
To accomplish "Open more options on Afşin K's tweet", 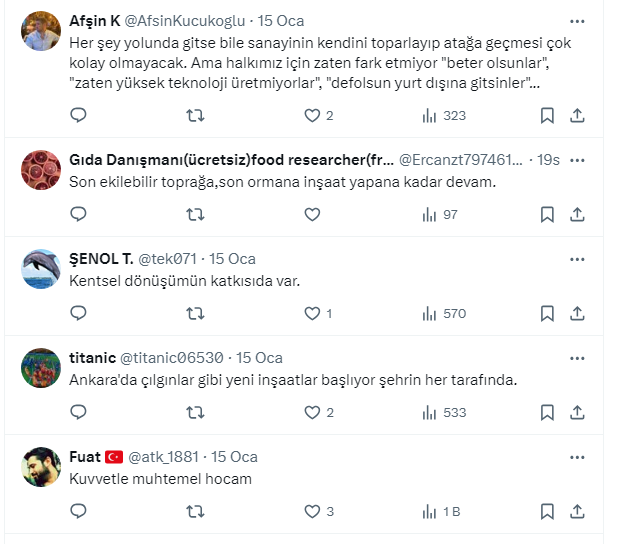I will point(577,21).
